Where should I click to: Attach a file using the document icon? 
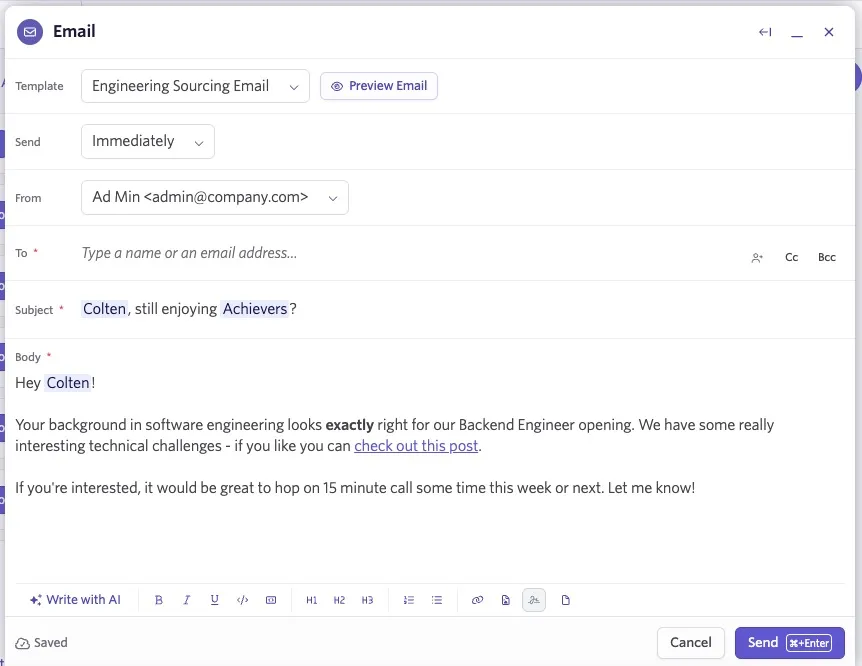point(566,600)
